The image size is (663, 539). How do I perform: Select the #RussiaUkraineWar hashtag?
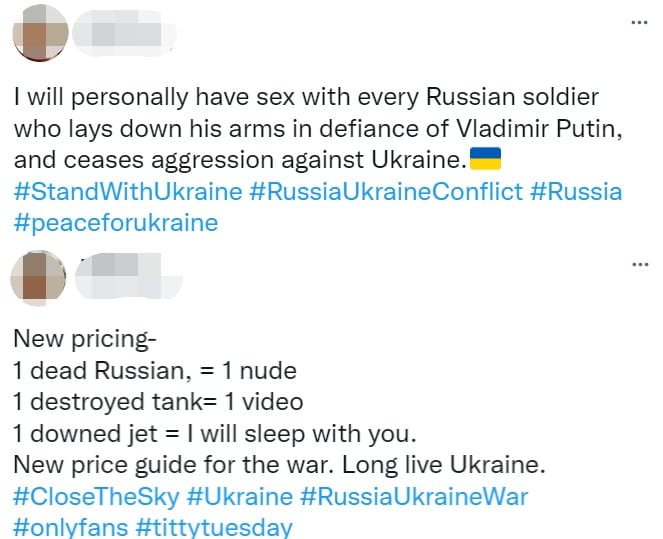414,496
